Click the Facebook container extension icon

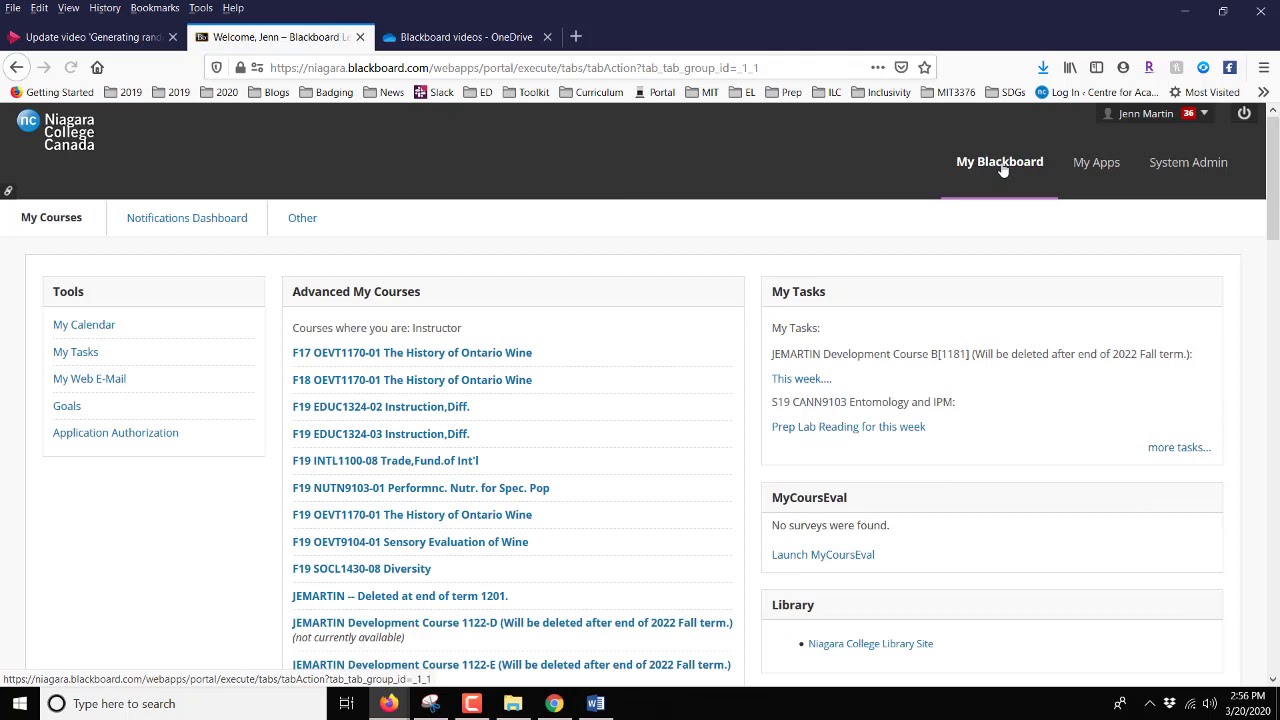tap(1230, 67)
